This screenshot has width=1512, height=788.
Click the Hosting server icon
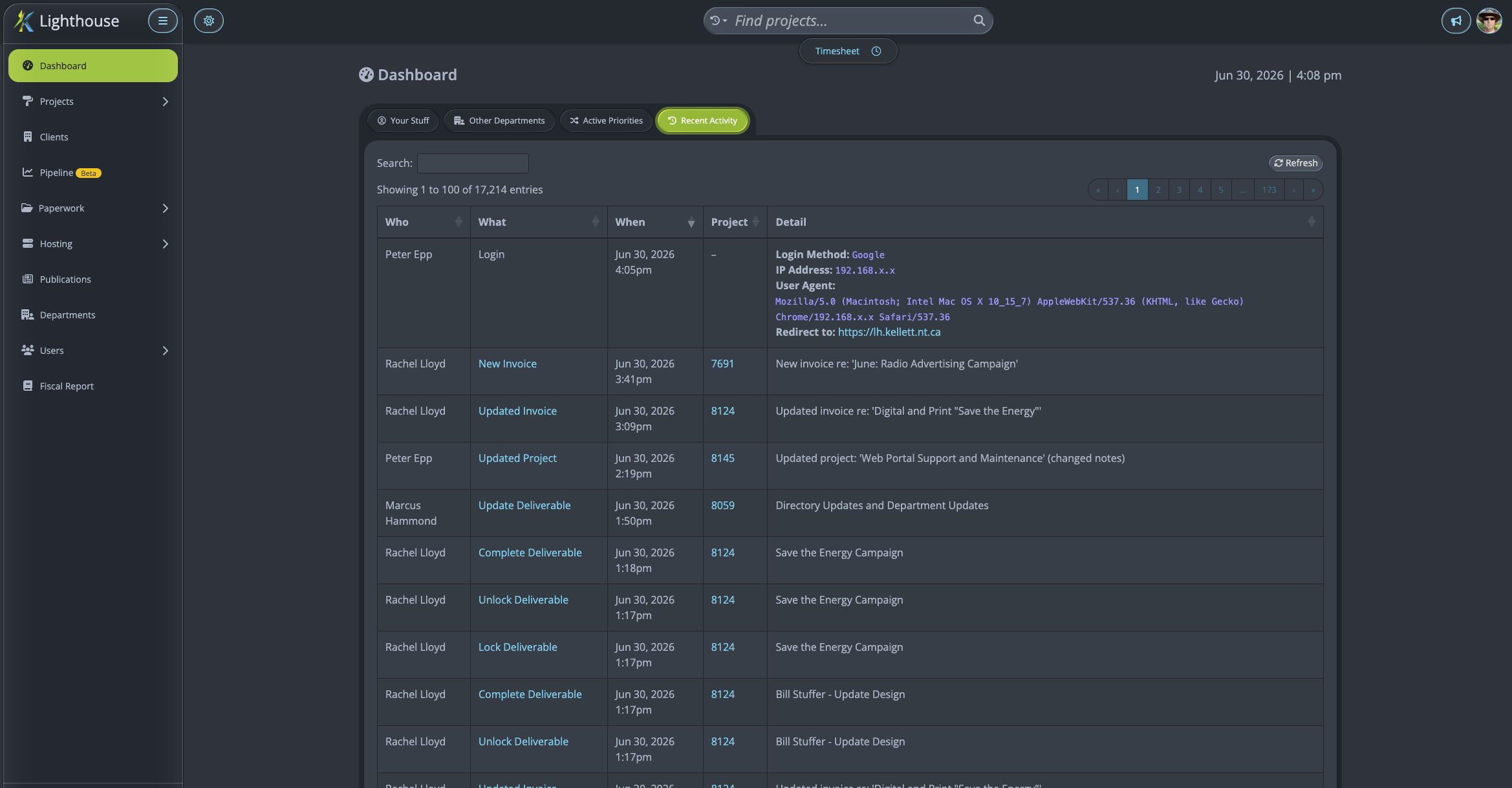pyautogui.click(x=27, y=243)
